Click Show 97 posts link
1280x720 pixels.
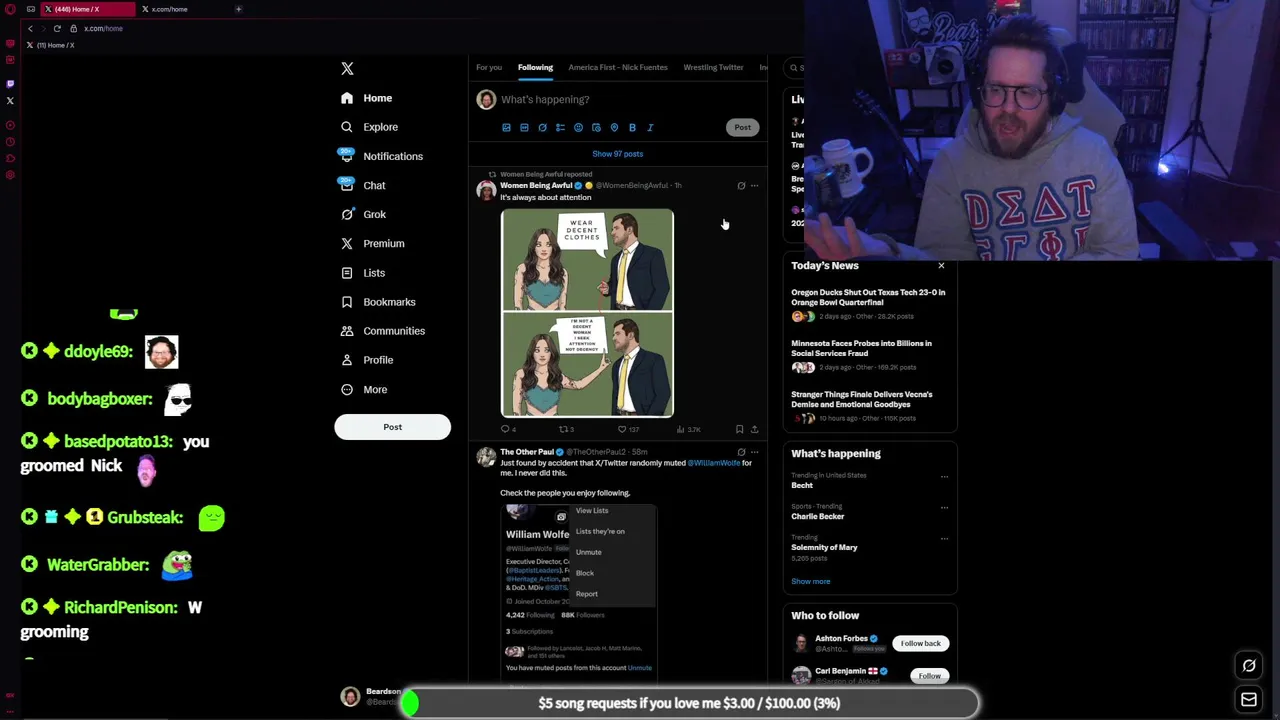tap(617, 154)
